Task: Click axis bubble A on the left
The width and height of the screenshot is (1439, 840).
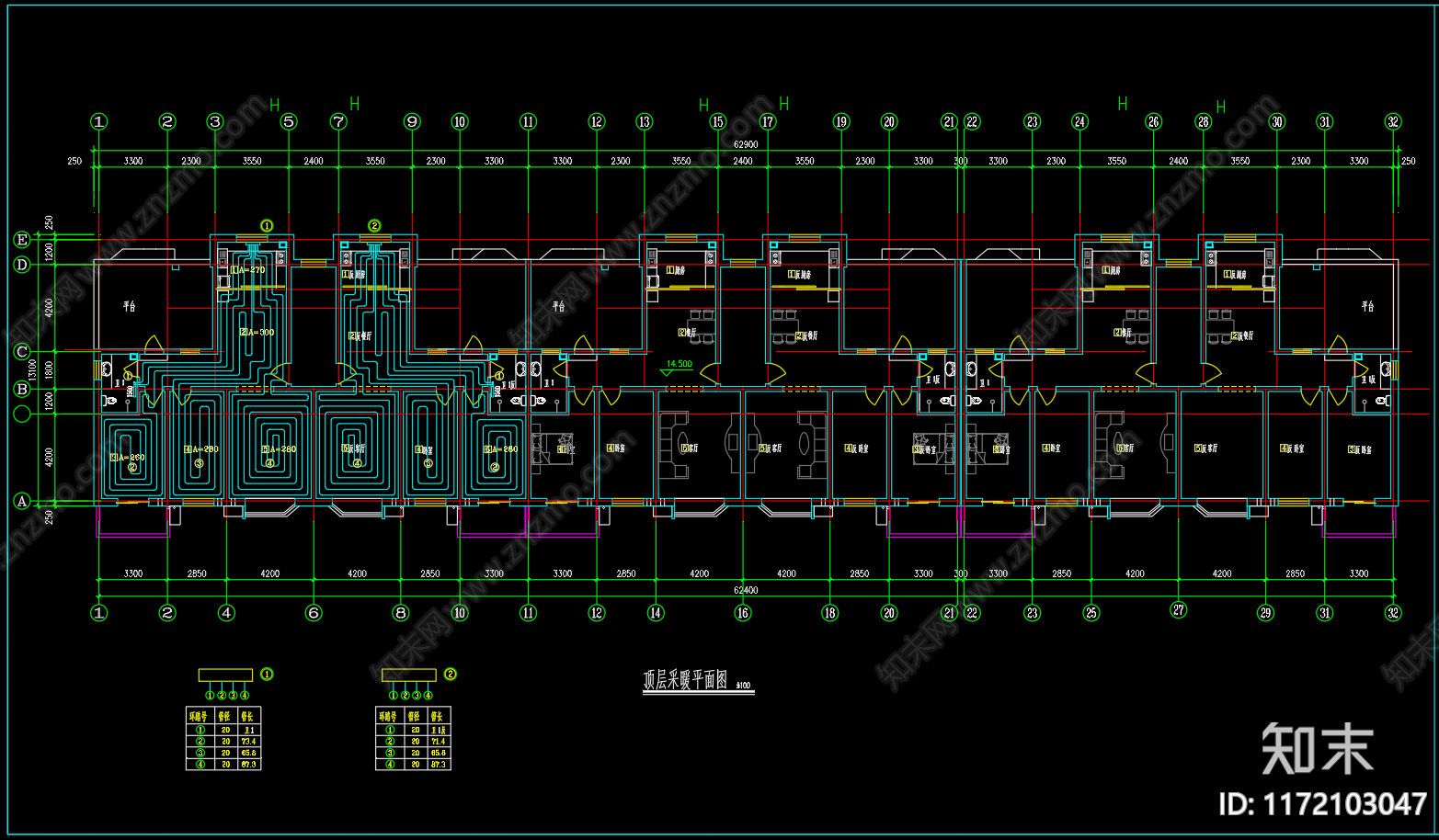Action: (x=22, y=501)
